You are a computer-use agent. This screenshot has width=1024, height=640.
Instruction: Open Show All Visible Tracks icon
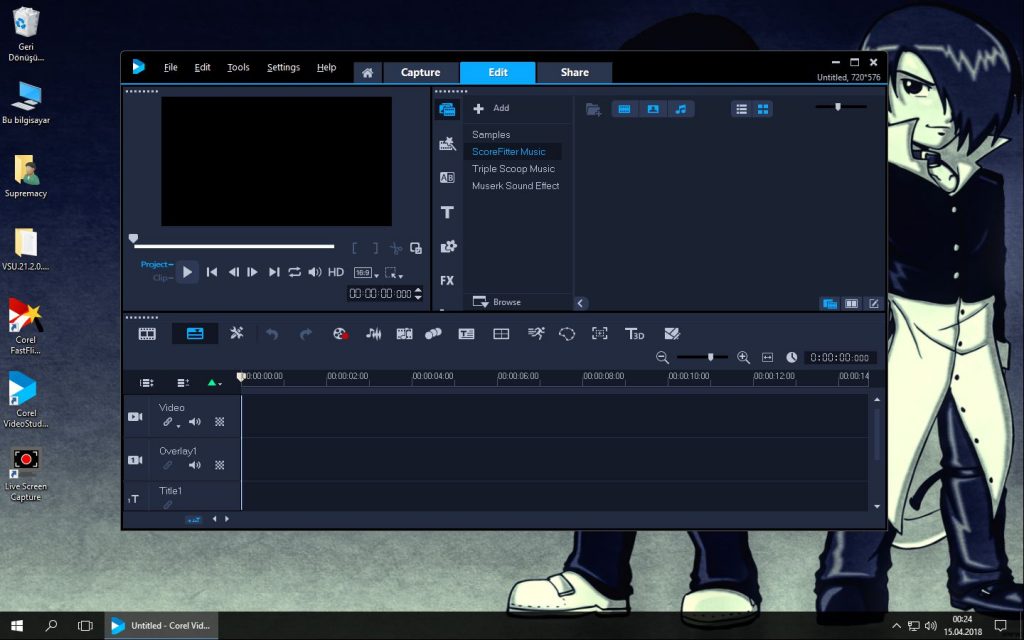(x=146, y=383)
